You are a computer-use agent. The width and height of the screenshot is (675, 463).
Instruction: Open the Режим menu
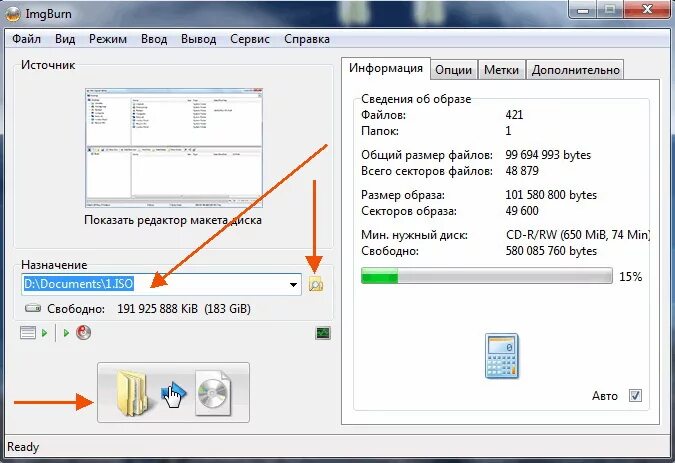pyautogui.click(x=108, y=39)
